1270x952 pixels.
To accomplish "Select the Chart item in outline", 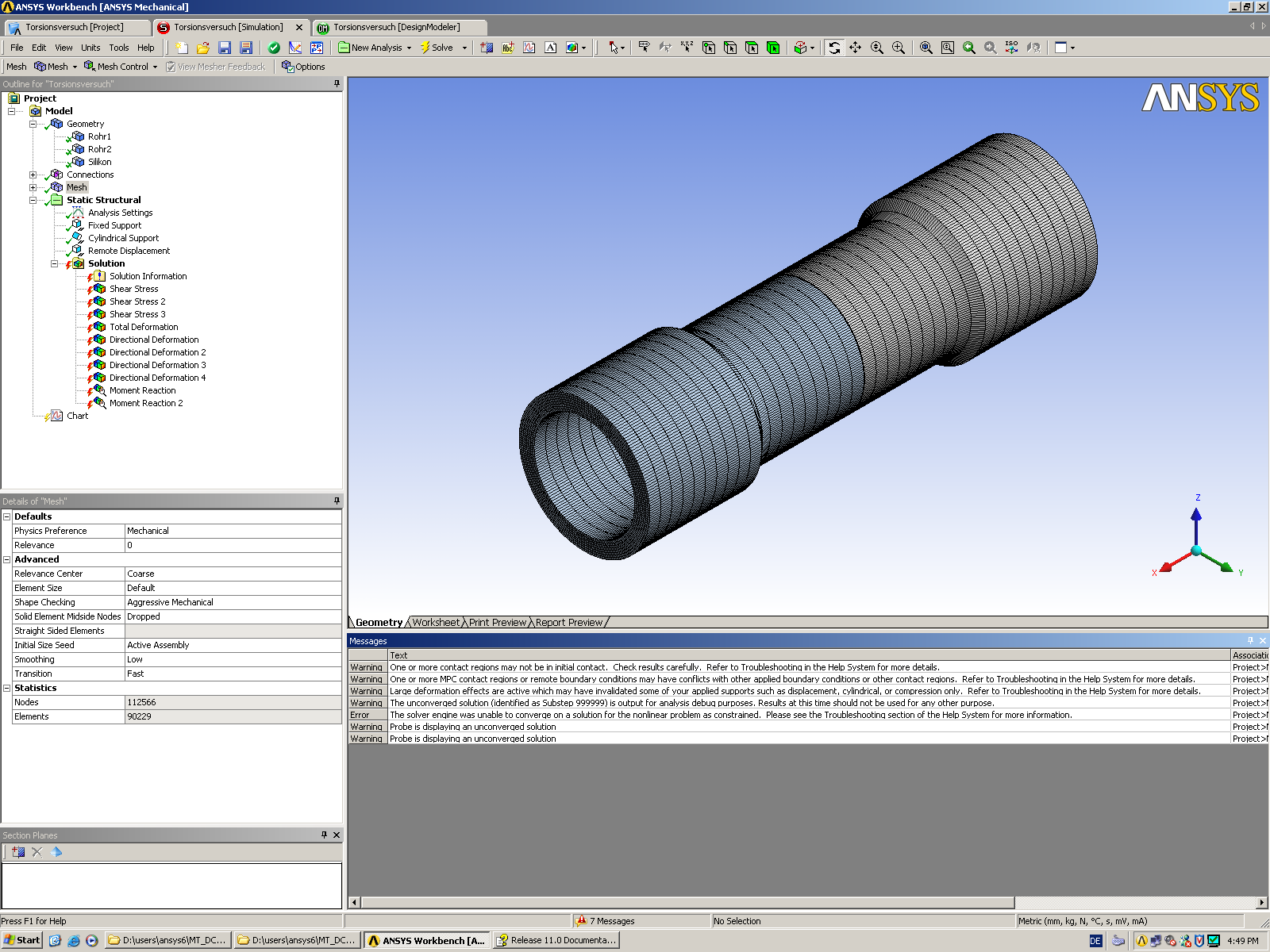I will point(77,416).
